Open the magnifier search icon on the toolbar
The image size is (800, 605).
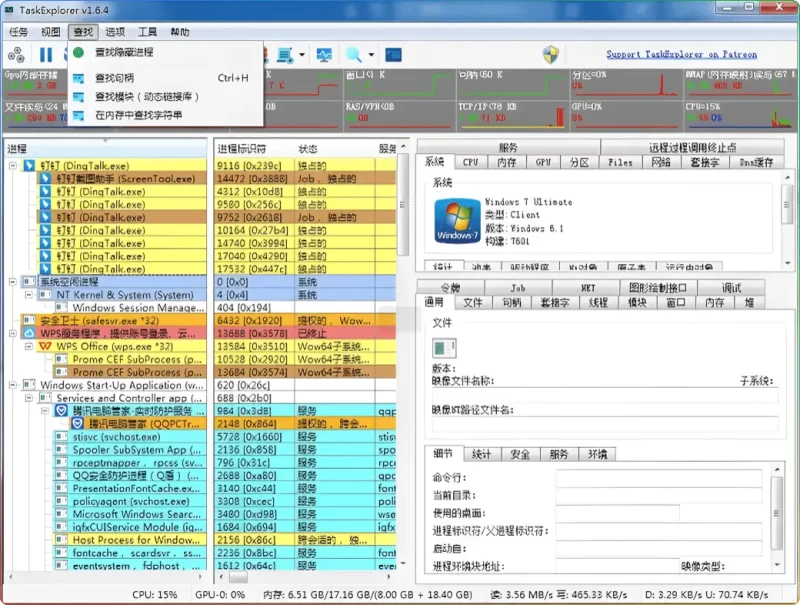(352, 55)
